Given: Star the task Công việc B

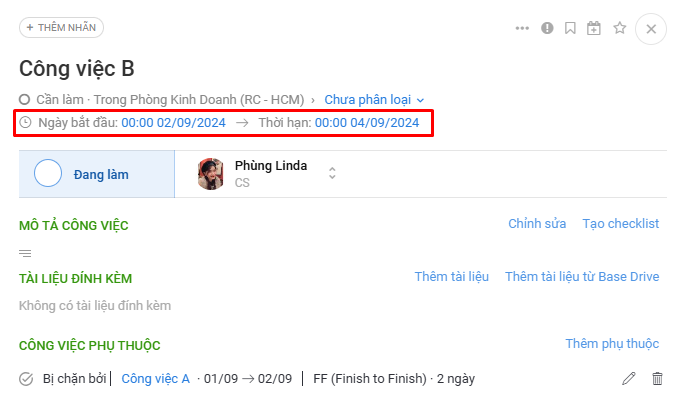Looking at the screenshot, I should pyautogui.click(x=619, y=28).
